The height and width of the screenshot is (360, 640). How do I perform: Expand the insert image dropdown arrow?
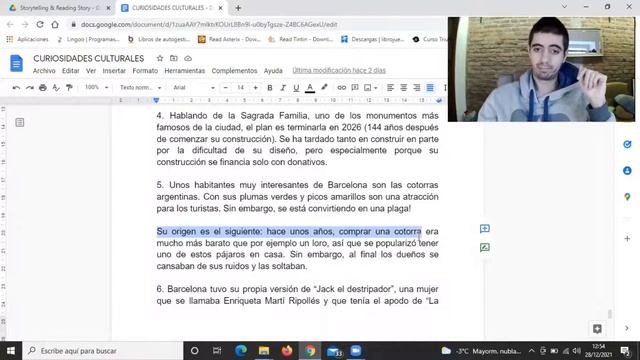(376, 88)
